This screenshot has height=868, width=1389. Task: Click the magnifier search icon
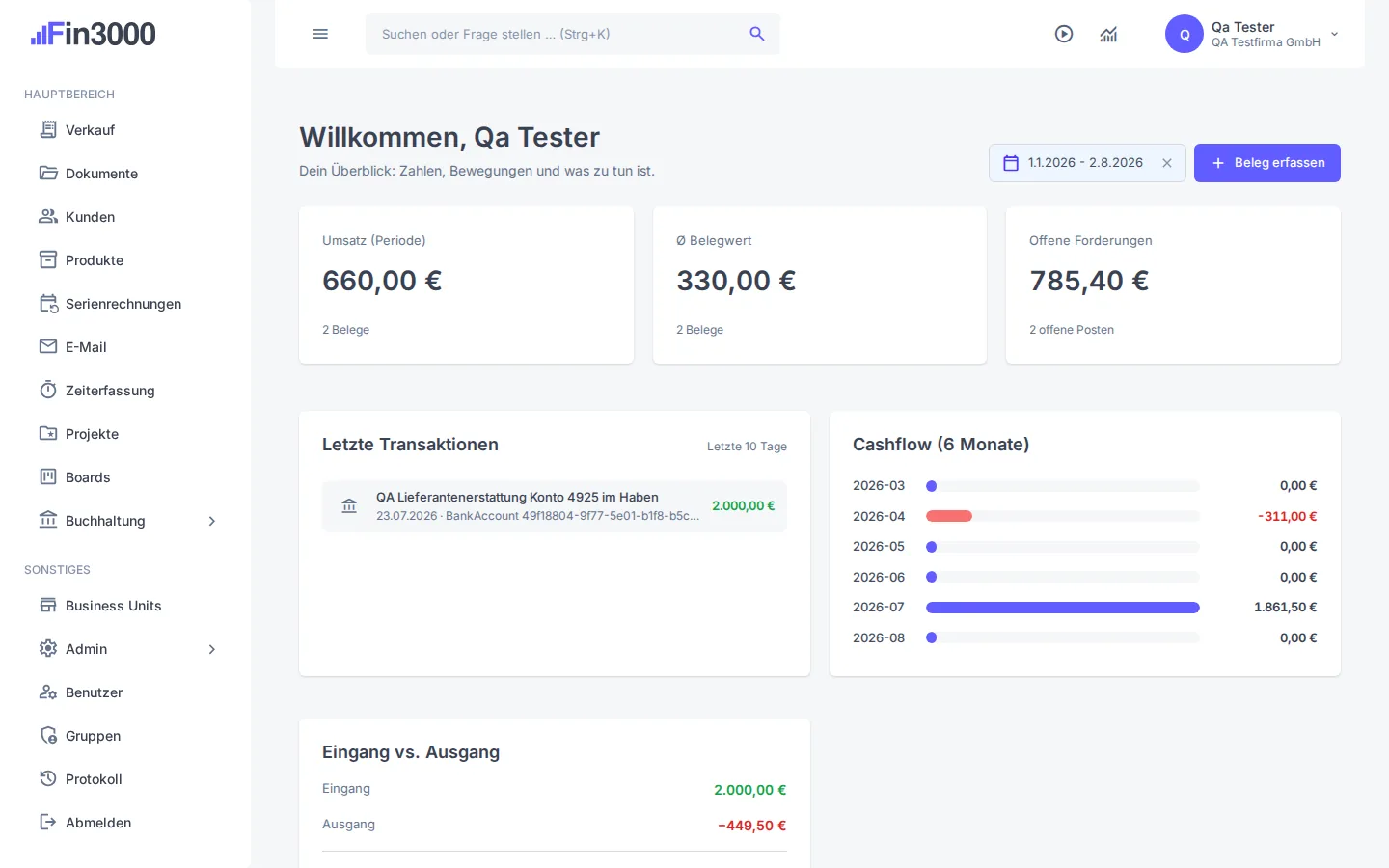point(757,34)
